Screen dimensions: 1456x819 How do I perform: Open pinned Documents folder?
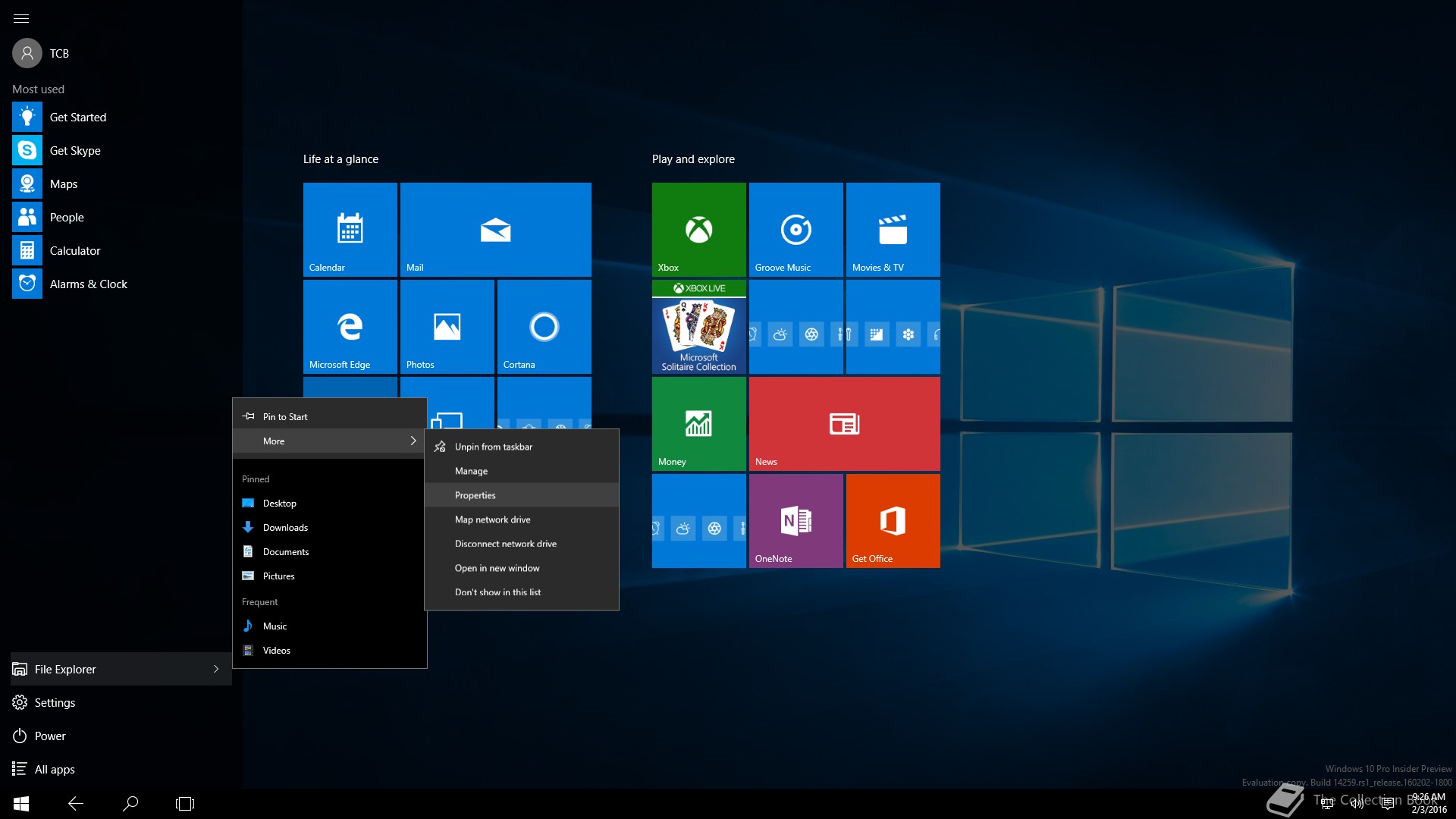pos(329,551)
